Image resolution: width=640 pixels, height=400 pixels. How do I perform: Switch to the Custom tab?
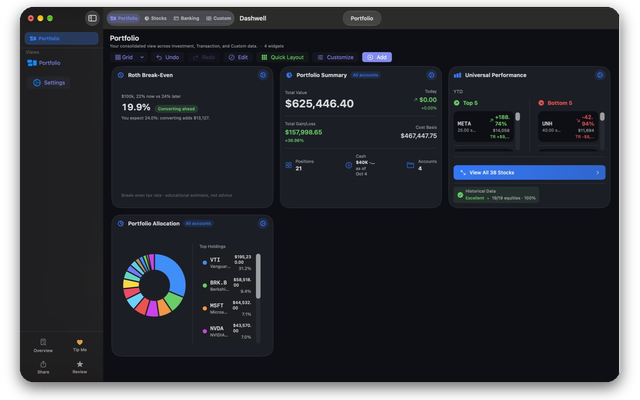pyautogui.click(x=218, y=18)
